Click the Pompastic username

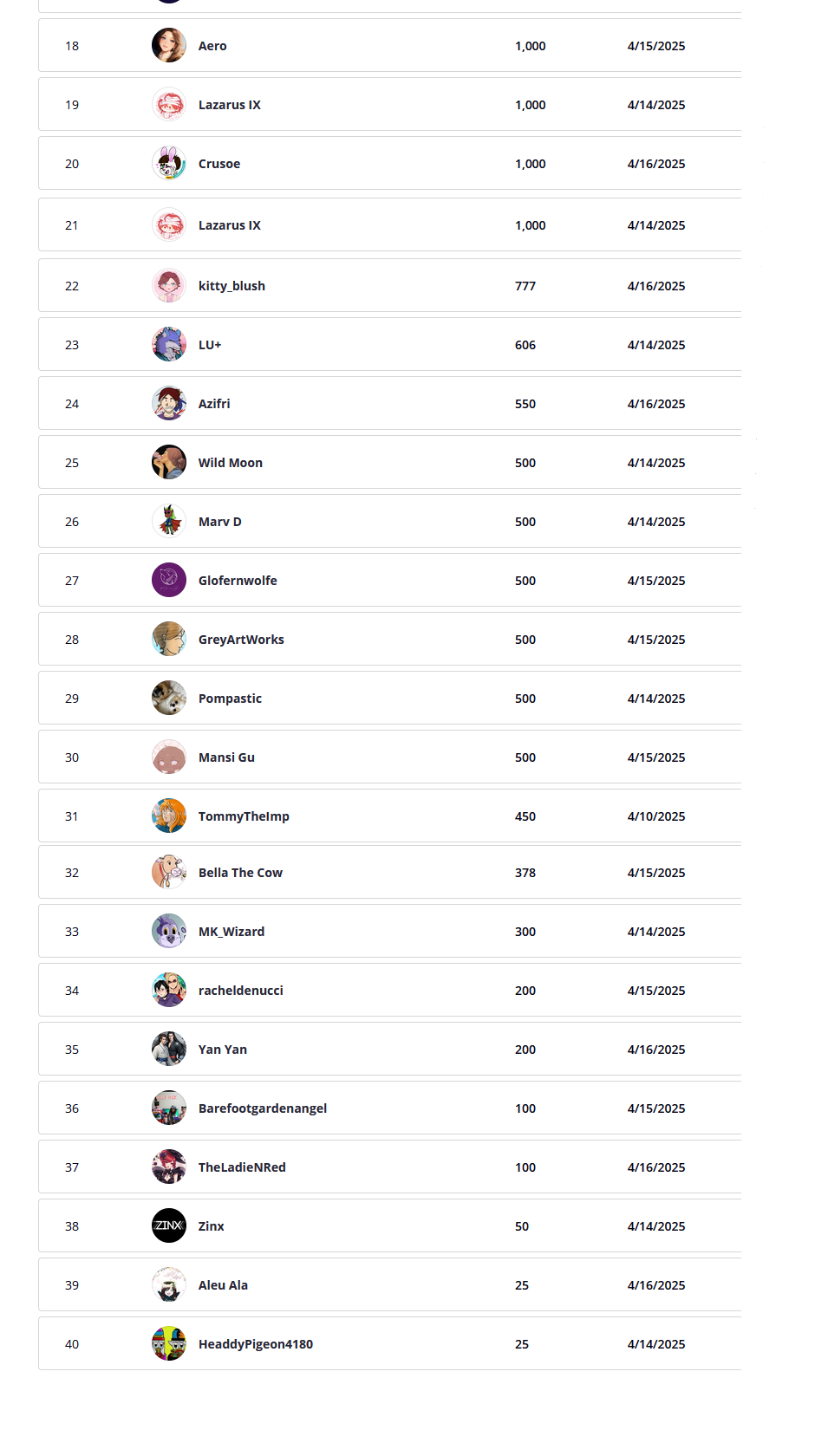(230, 699)
